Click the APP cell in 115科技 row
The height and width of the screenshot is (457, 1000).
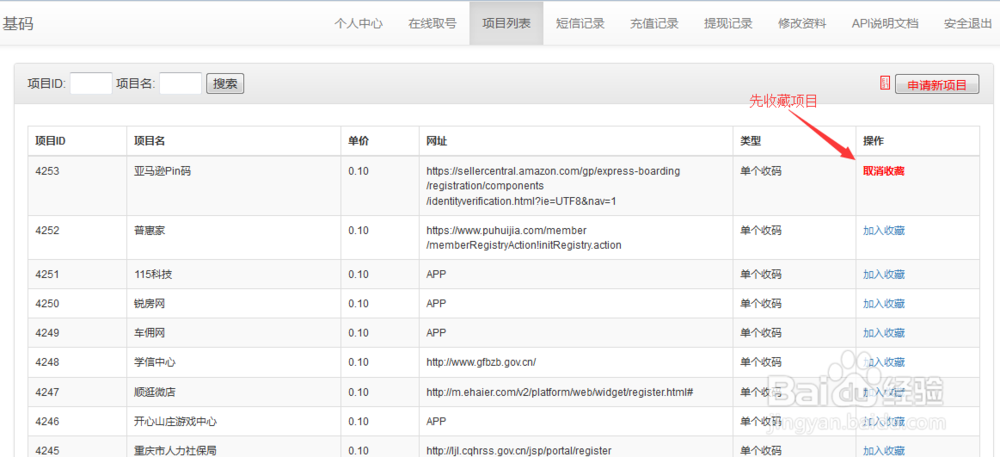[x=436, y=275]
